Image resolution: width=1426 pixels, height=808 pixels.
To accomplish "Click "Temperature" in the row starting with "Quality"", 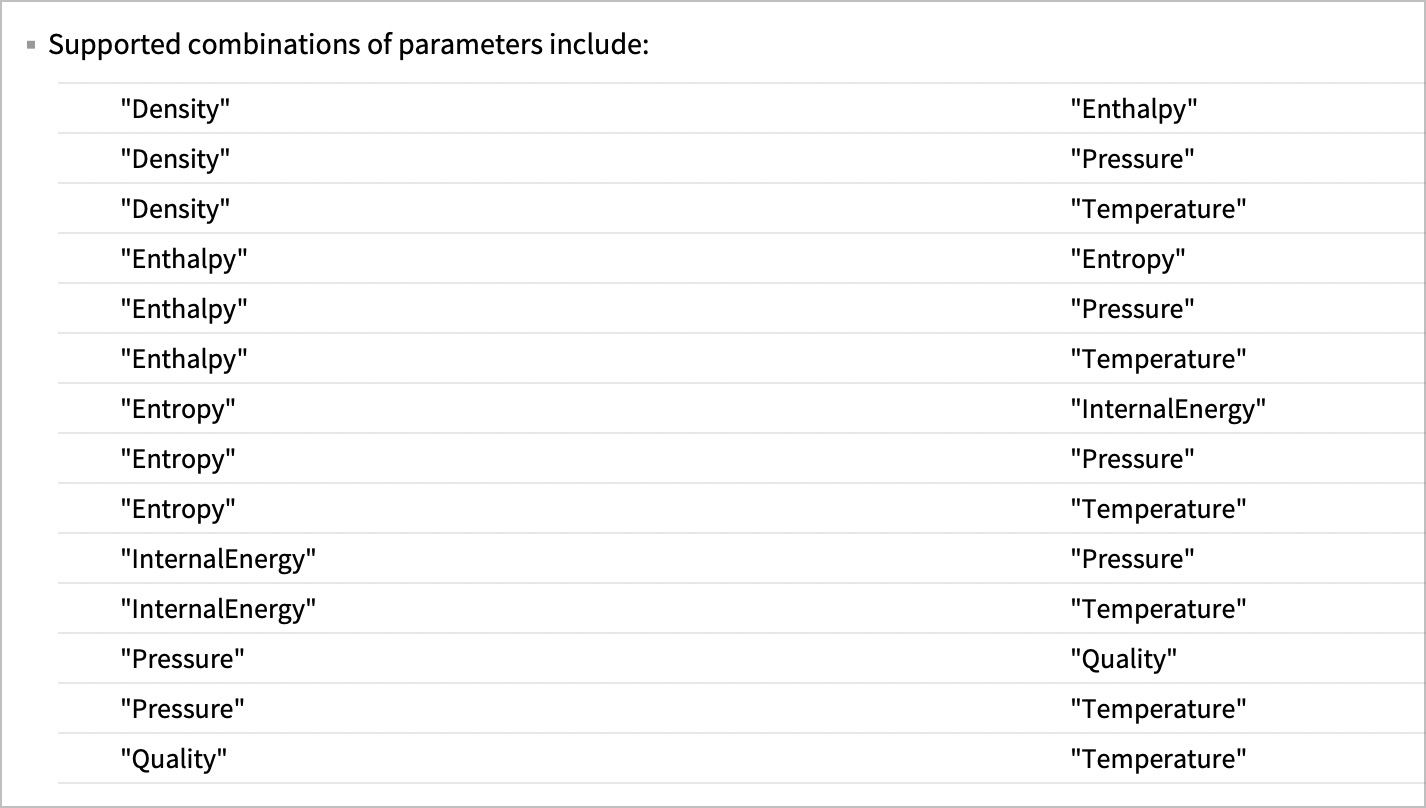I will click(x=1158, y=759).
